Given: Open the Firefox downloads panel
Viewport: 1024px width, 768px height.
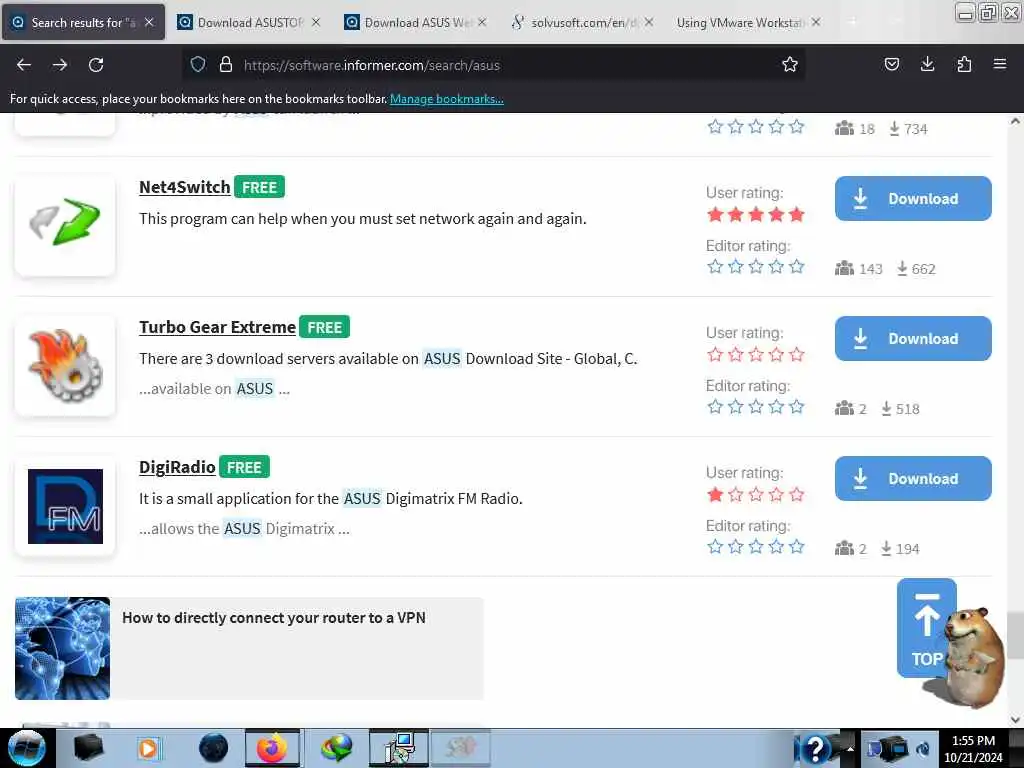Looking at the screenshot, I should click(x=927, y=65).
